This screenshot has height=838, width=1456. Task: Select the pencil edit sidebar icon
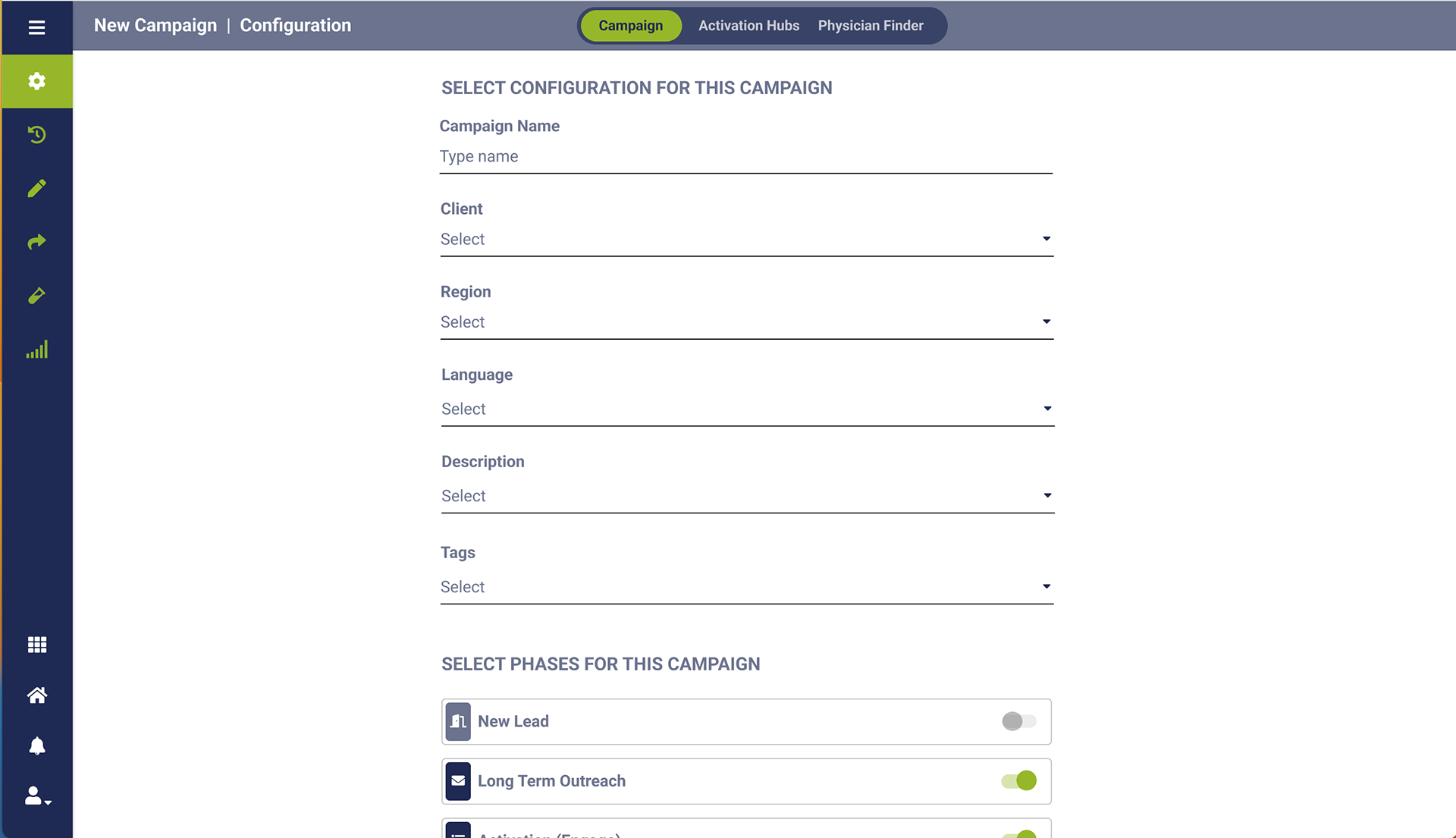click(36, 188)
